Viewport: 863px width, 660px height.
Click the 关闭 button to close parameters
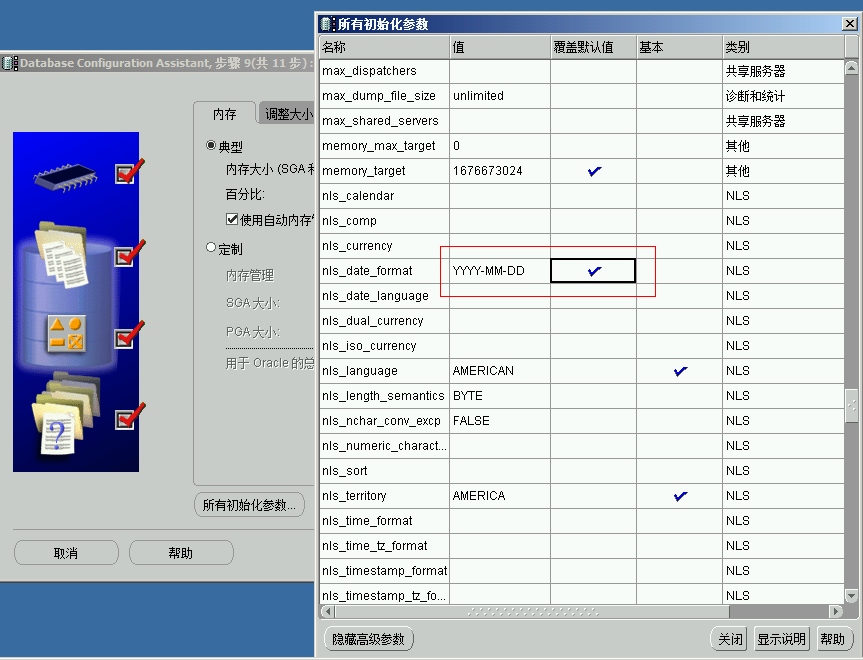728,638
